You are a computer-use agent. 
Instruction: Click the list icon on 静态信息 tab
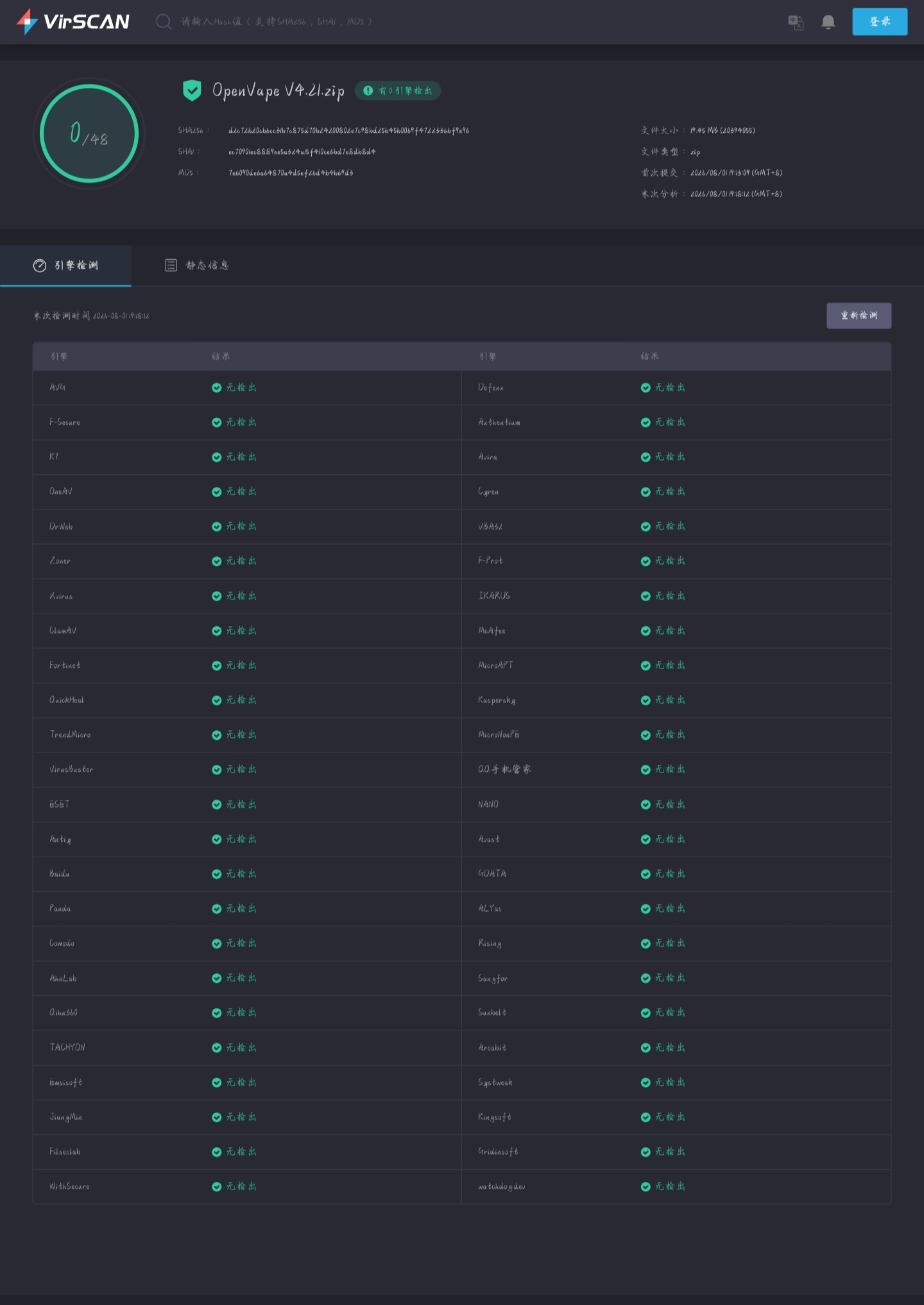click(171, 266)
